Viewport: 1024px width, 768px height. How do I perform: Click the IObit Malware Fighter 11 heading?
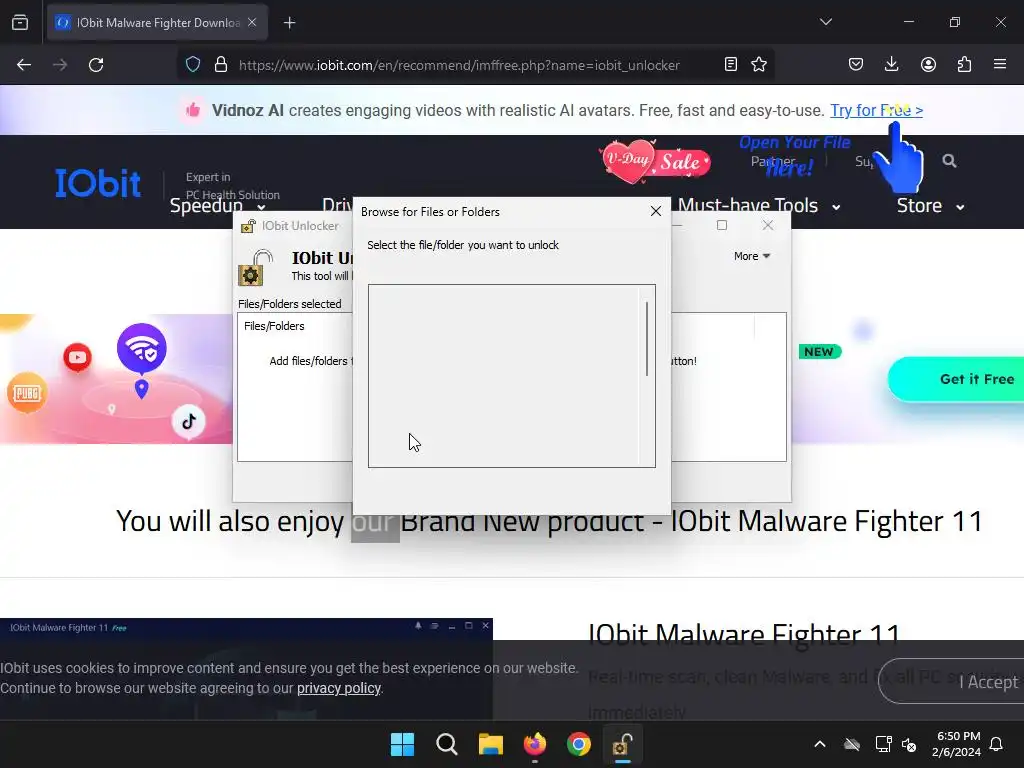click(744, 633)
